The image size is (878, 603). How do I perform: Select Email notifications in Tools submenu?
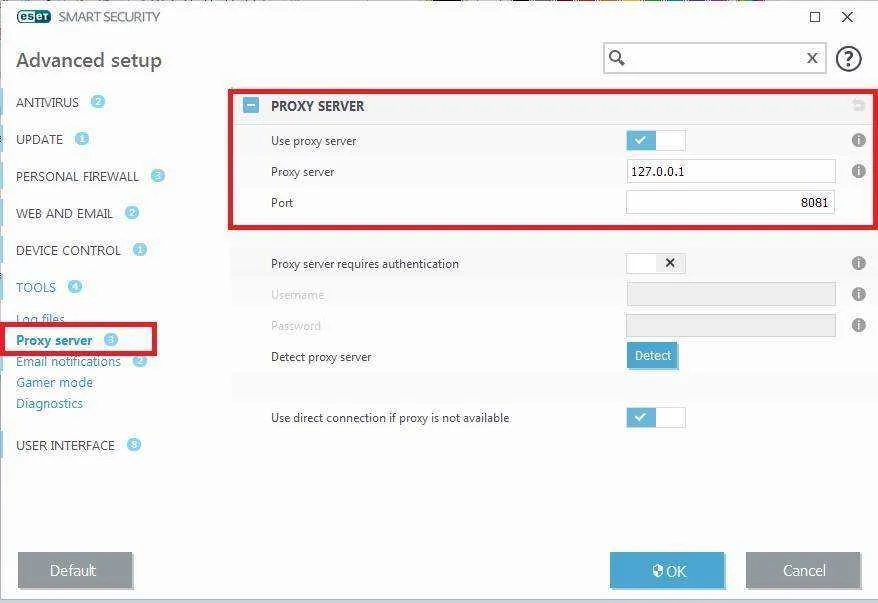(68, 362)
